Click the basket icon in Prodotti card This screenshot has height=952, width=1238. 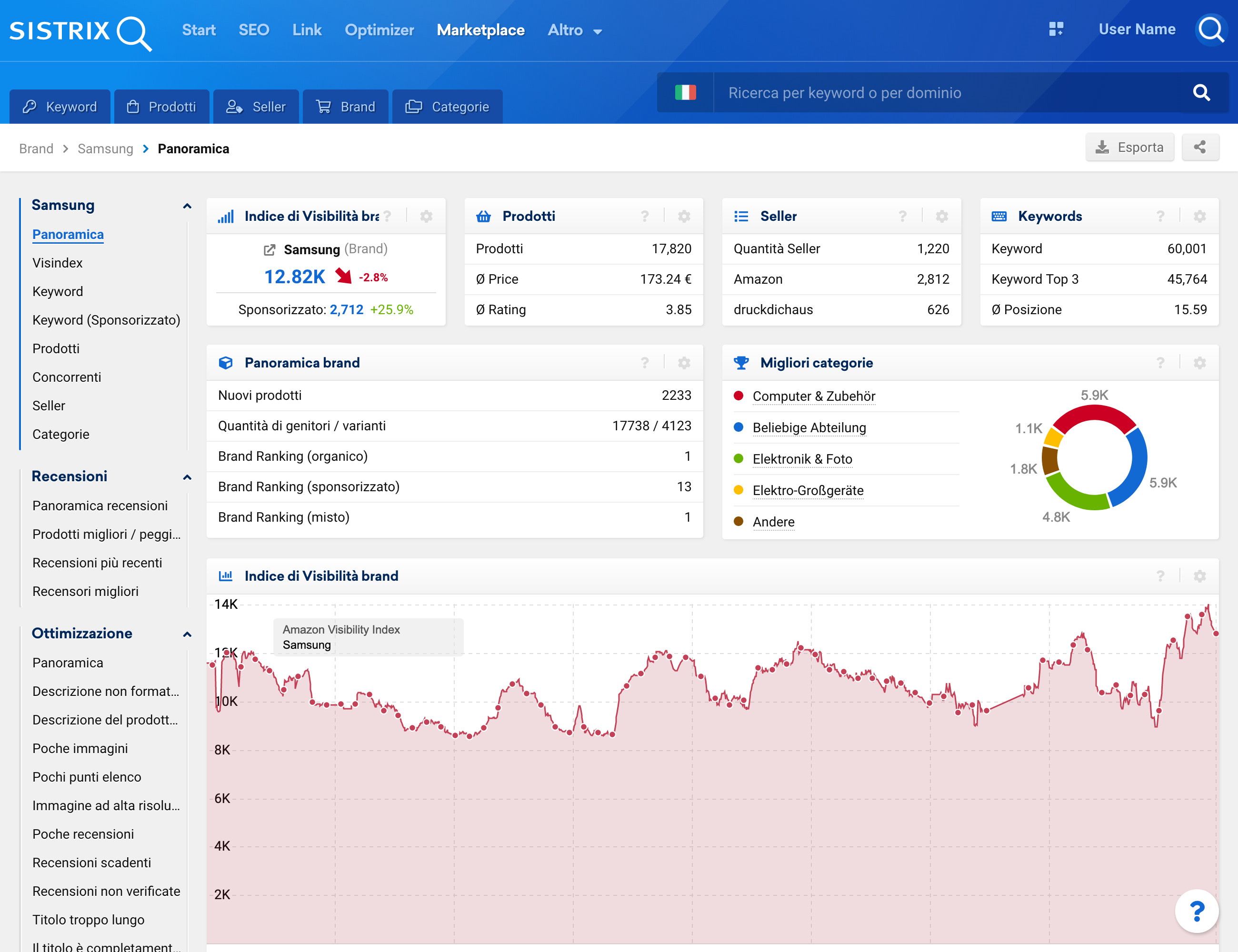point(483,216)
